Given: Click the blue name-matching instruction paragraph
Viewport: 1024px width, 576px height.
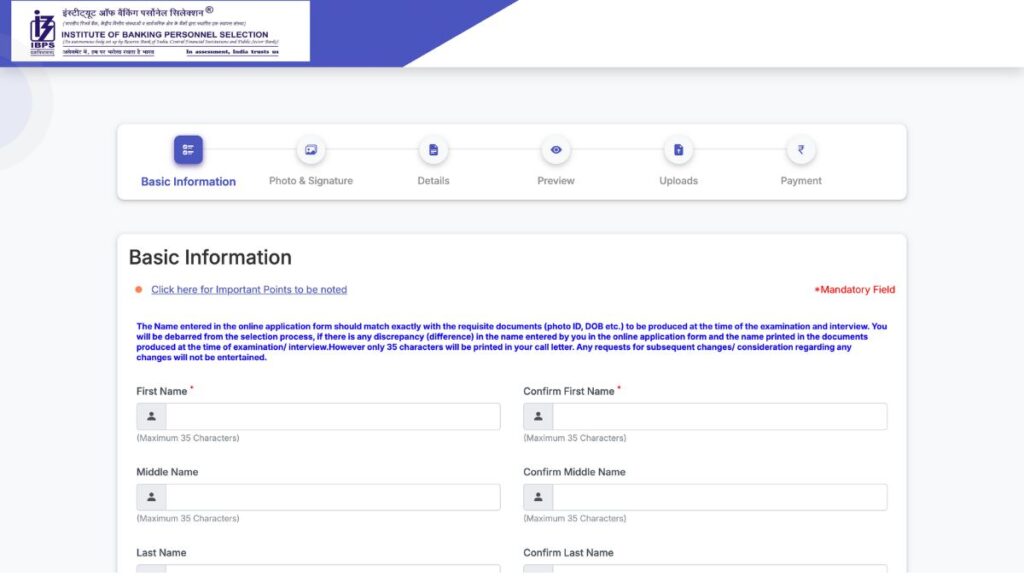Looking at the screenshot, I should pyautogui.click(x=511, y=342).
